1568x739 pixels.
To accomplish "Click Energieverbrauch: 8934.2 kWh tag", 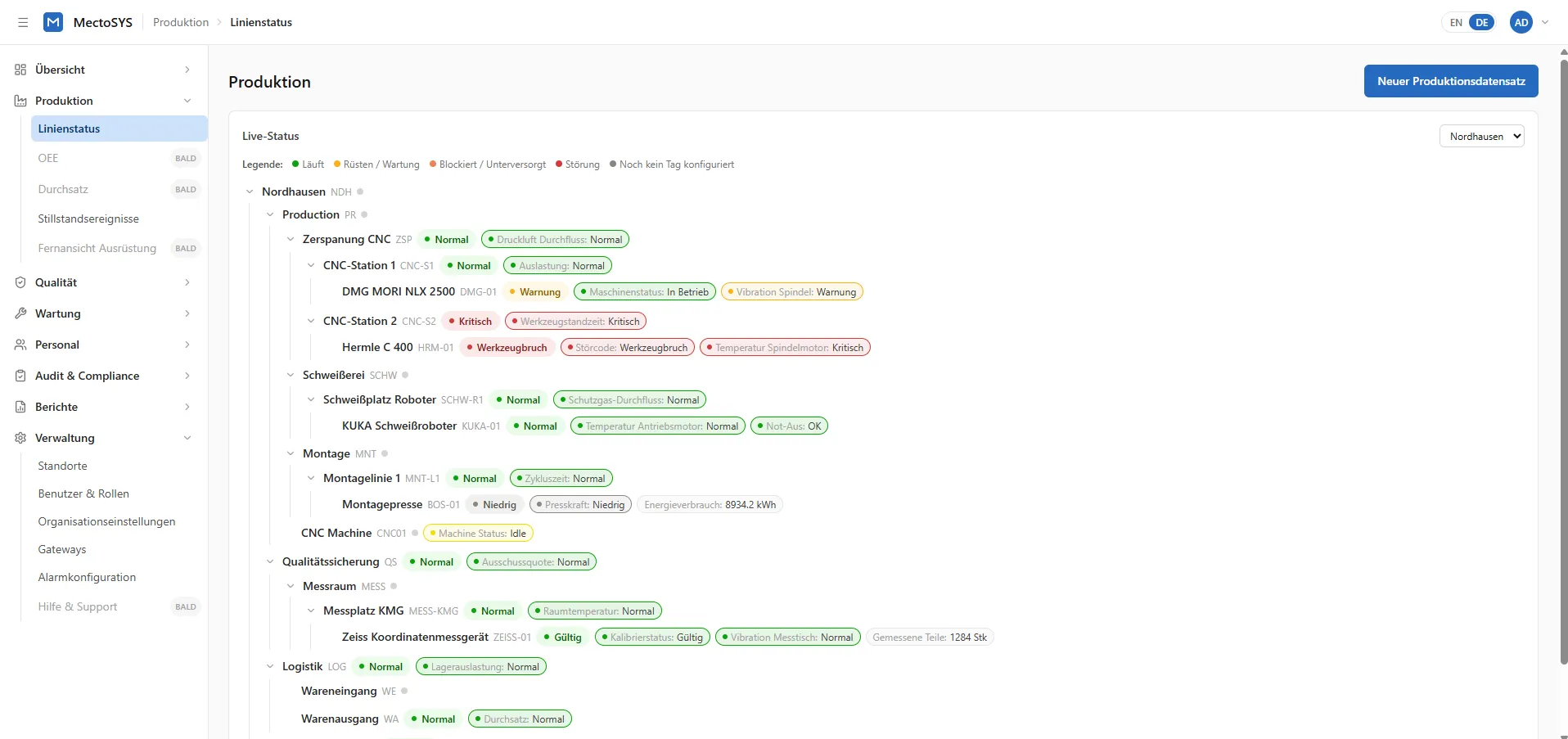I will [x=710, y=504].
